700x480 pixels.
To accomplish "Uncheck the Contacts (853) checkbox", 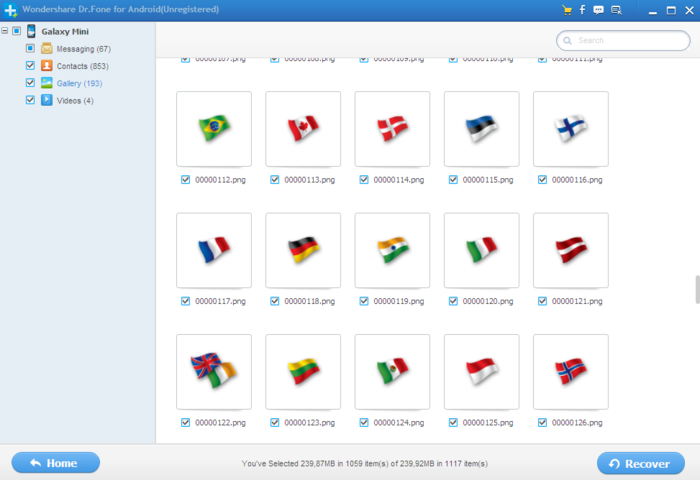I will (x=30, y=66).
